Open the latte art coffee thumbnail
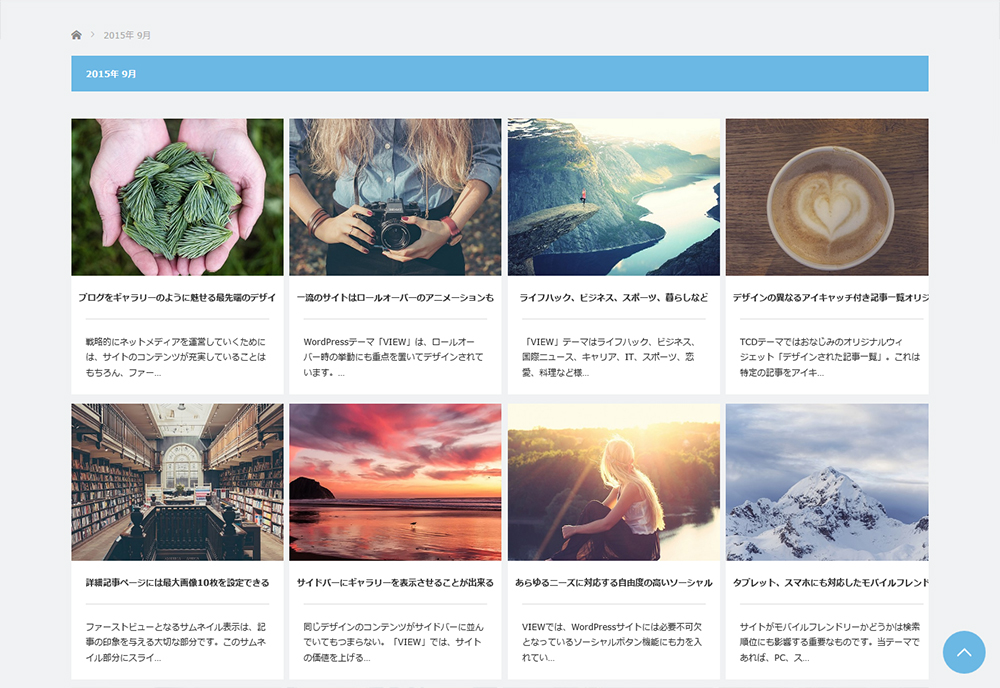Image resolution: width=1000 pixels, height=688 pixels. pyautogui.click(x=827, y=197)
